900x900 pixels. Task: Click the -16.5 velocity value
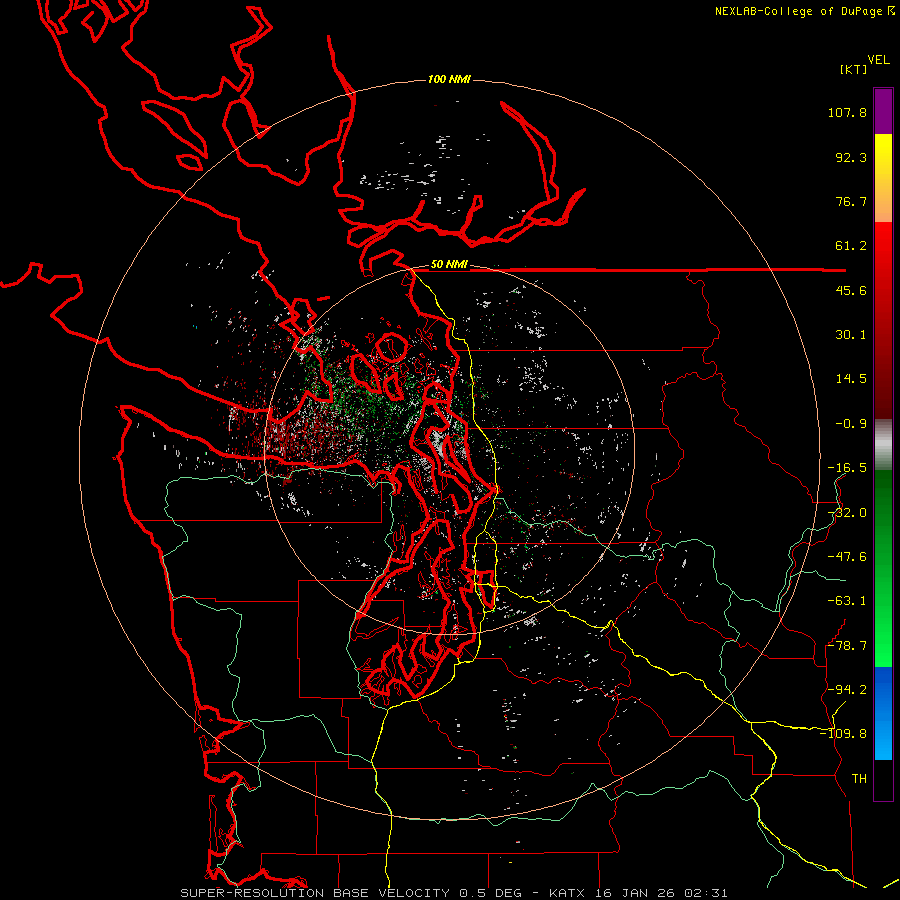(847, 468)
